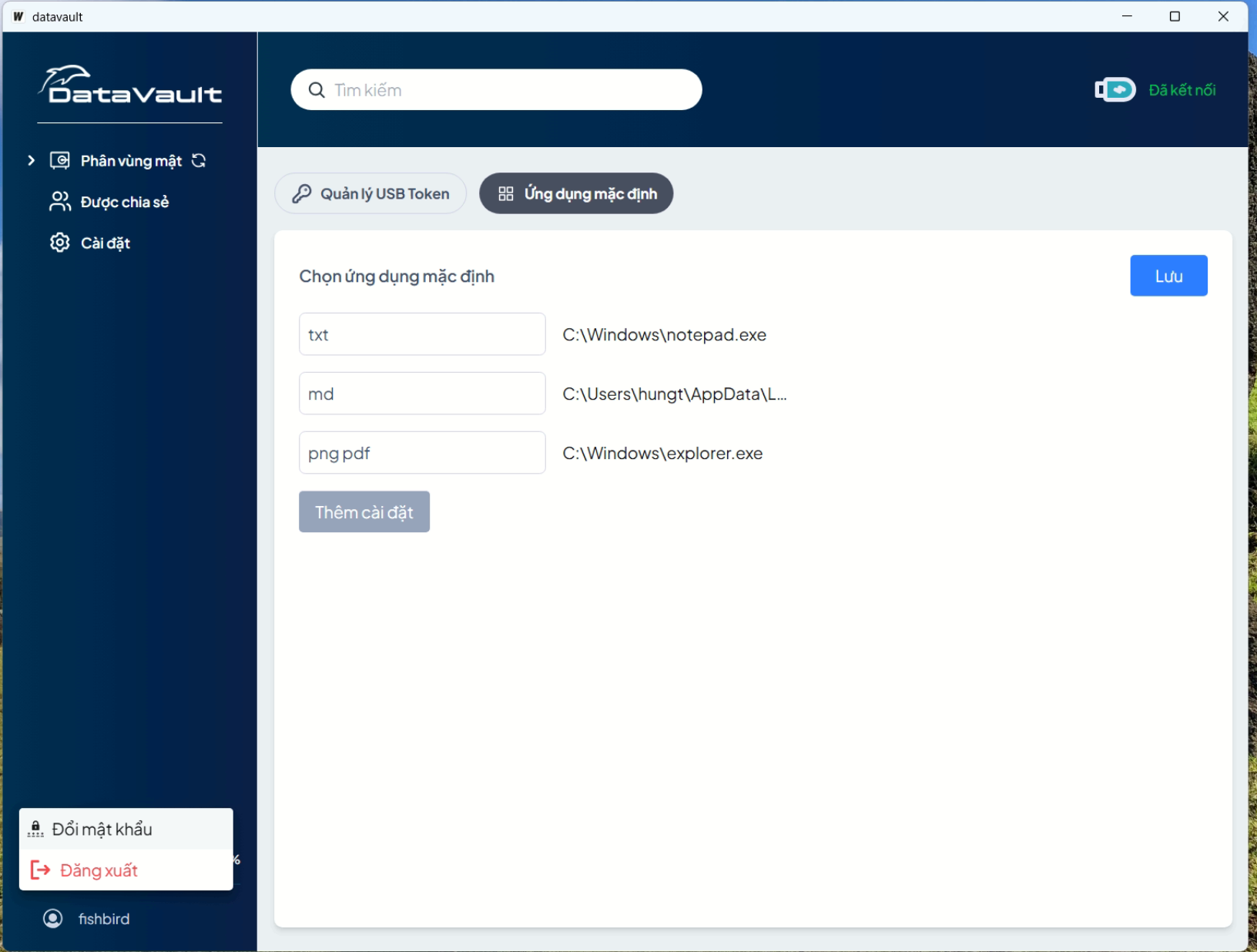The image size is (1257, 952).
Task: Click the search magnifier icon
Action: [x=317, y=90]
